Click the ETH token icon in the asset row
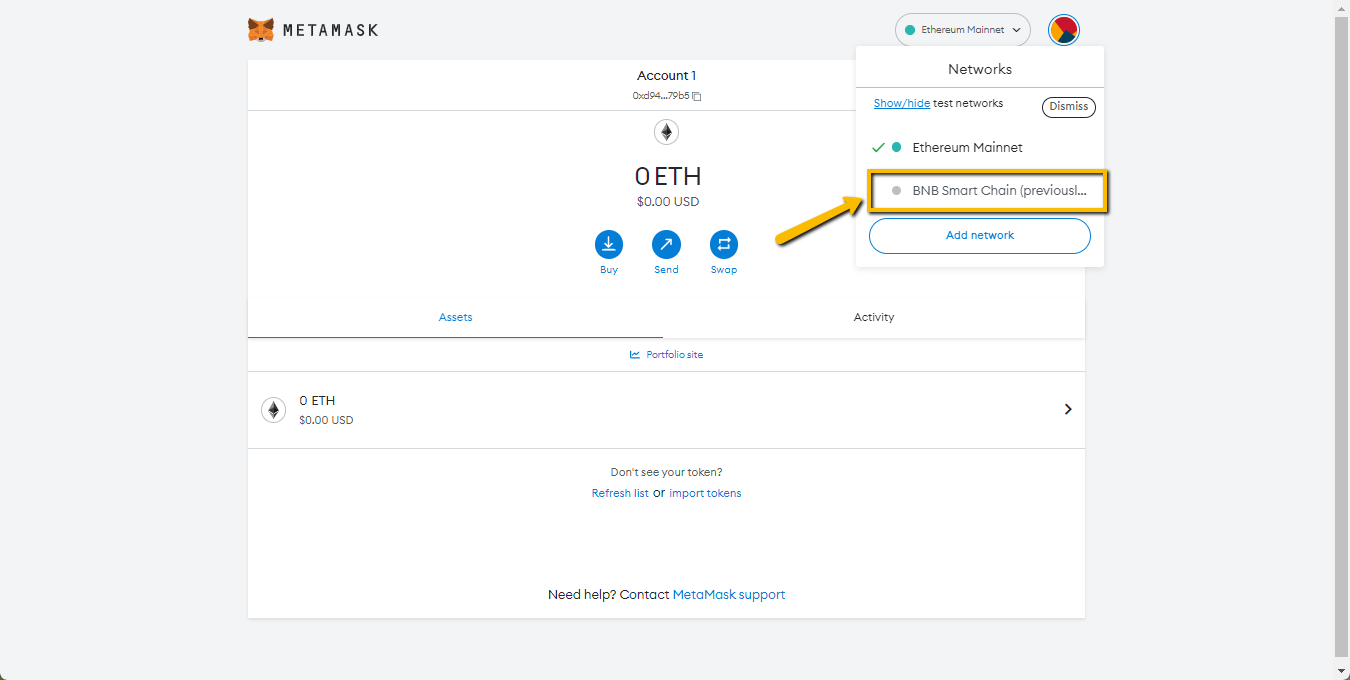This screenshot has height=680, width=1350. point(273,409)
